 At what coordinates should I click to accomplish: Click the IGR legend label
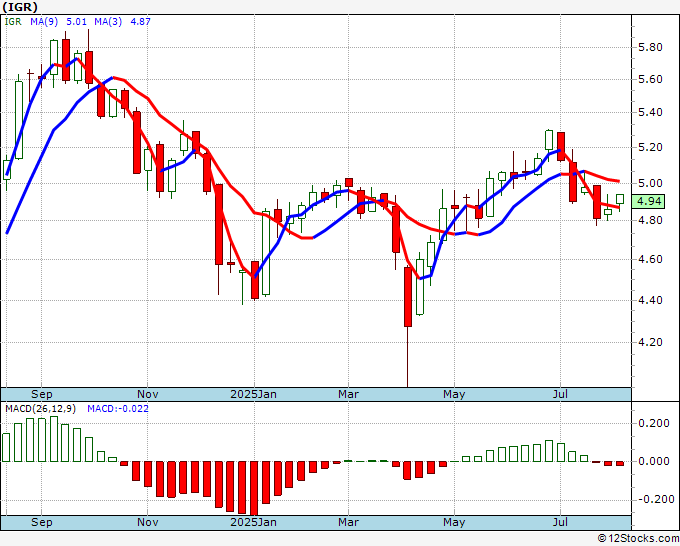click(x=13, y=22)
